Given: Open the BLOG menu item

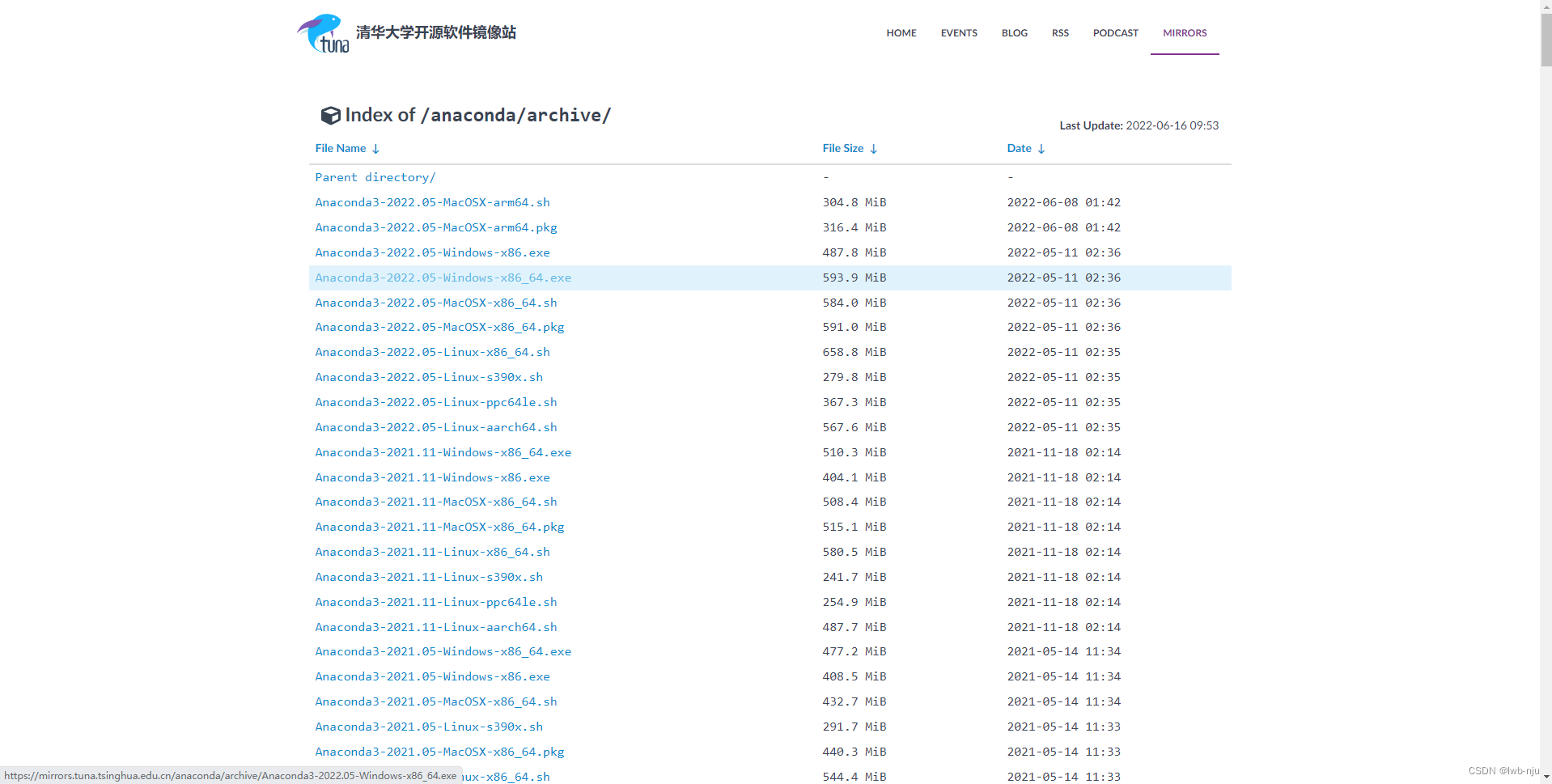Looking at the screenshot, I should (1015, 33).
